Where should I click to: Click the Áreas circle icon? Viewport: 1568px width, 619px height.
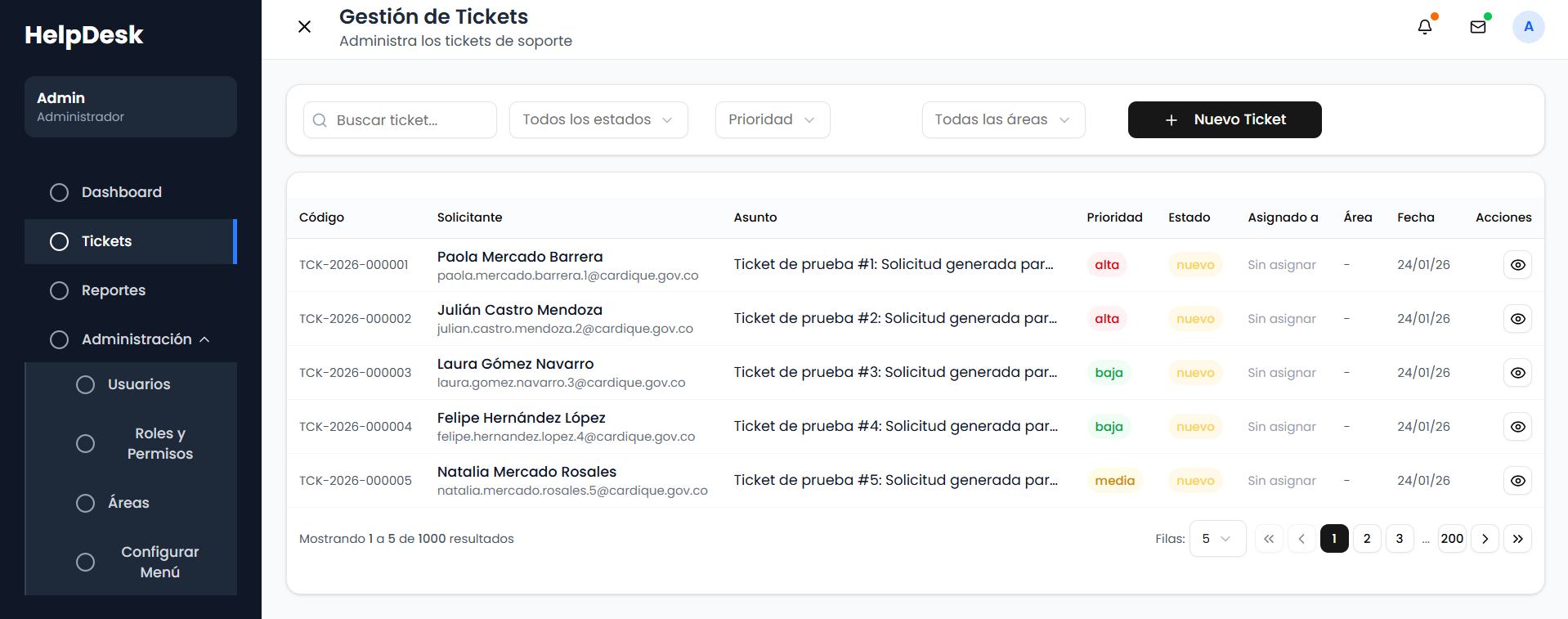click(85, 503)
